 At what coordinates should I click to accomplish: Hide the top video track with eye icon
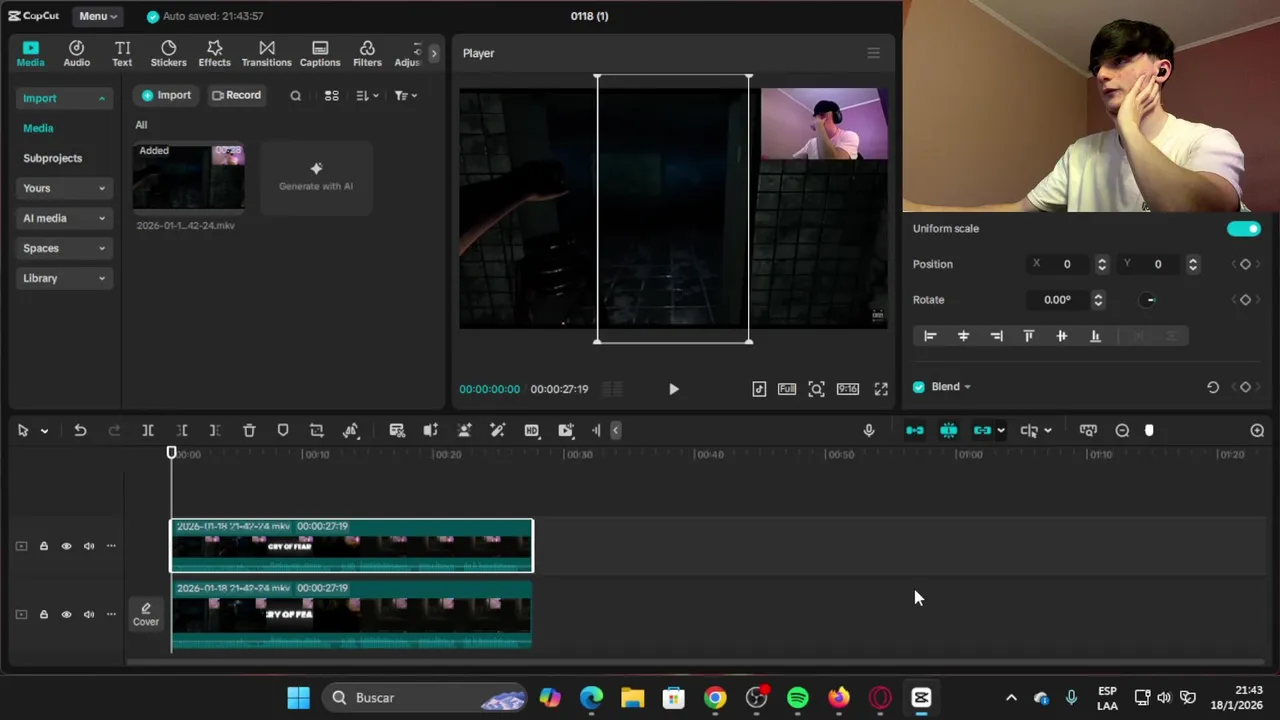[x=67, y=546]
